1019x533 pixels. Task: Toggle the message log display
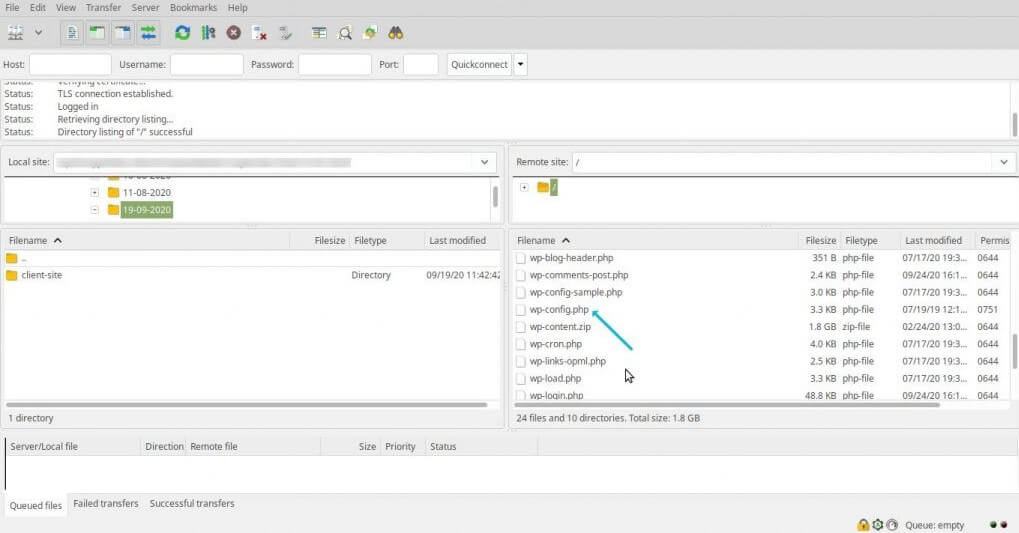72,32
